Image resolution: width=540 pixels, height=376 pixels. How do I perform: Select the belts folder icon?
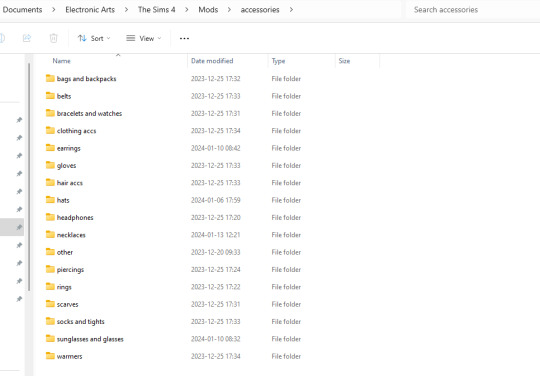click(x=50, y=96)
